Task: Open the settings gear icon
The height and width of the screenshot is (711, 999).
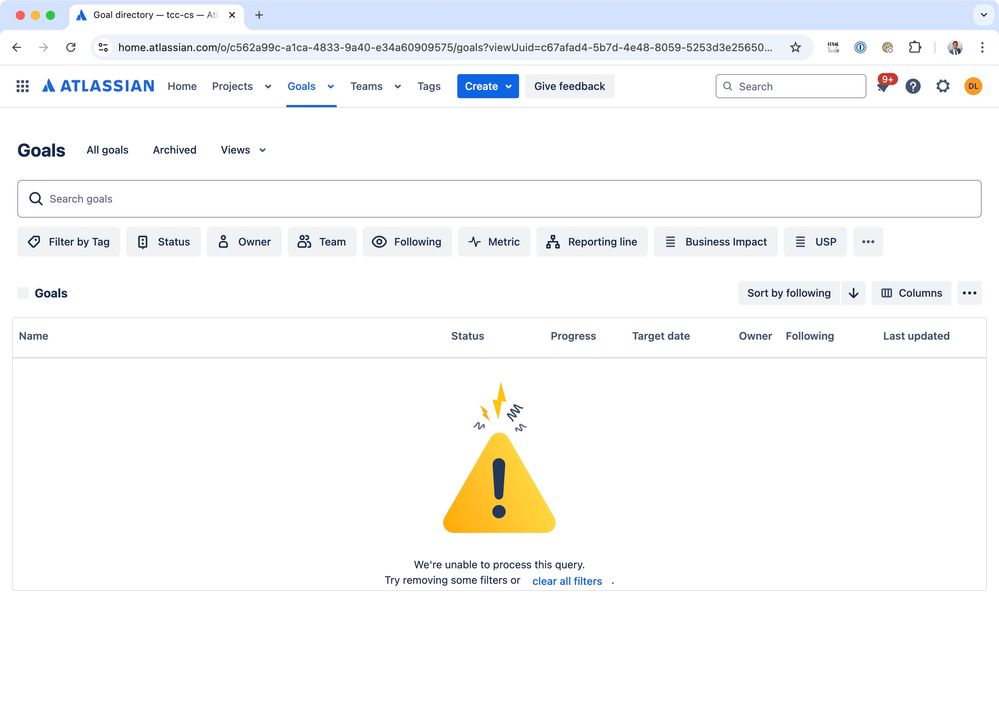Action: 943,86
